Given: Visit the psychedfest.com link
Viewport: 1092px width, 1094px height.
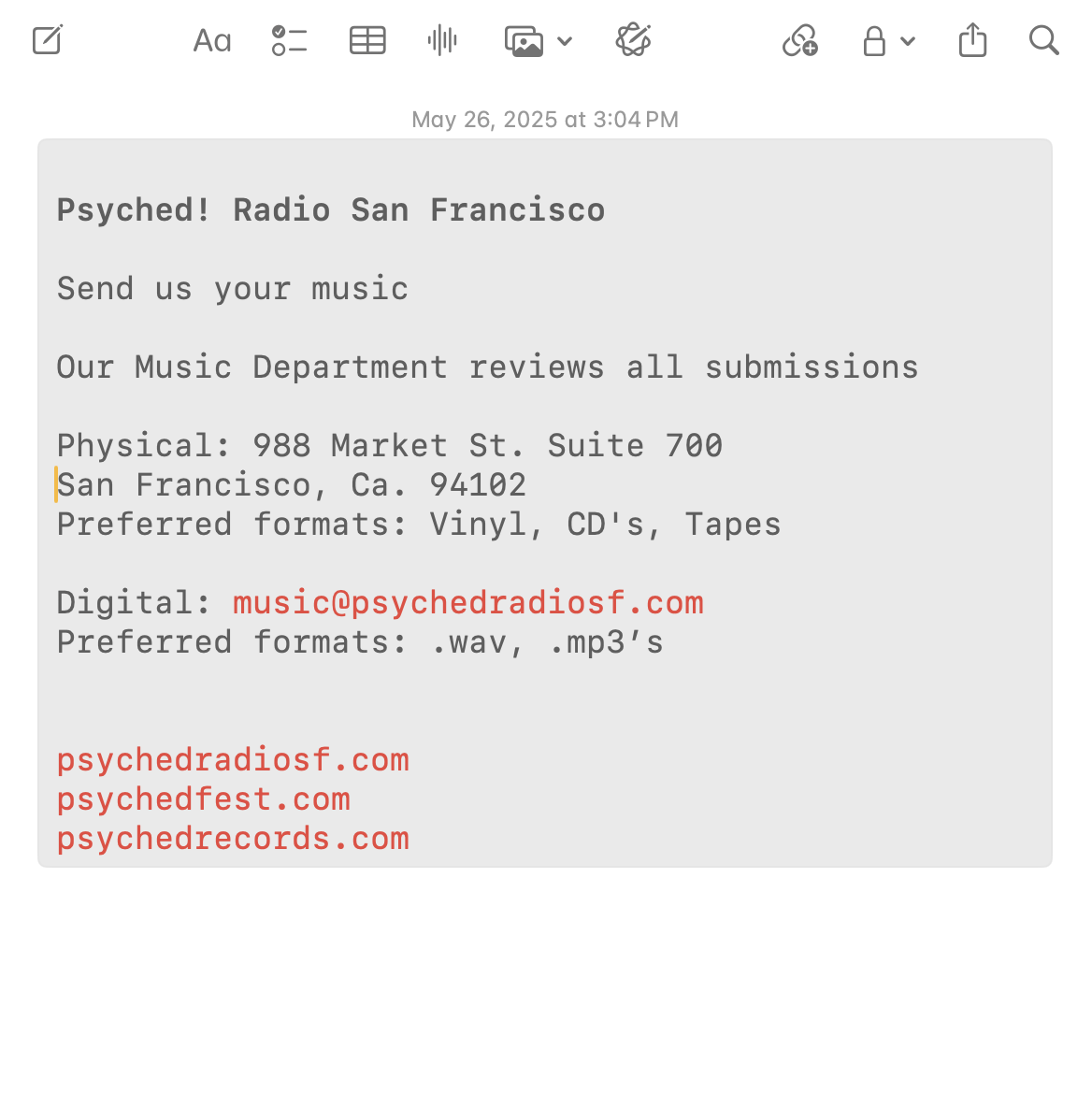Looking at the screenshot, I should click(x=204, y=799).
